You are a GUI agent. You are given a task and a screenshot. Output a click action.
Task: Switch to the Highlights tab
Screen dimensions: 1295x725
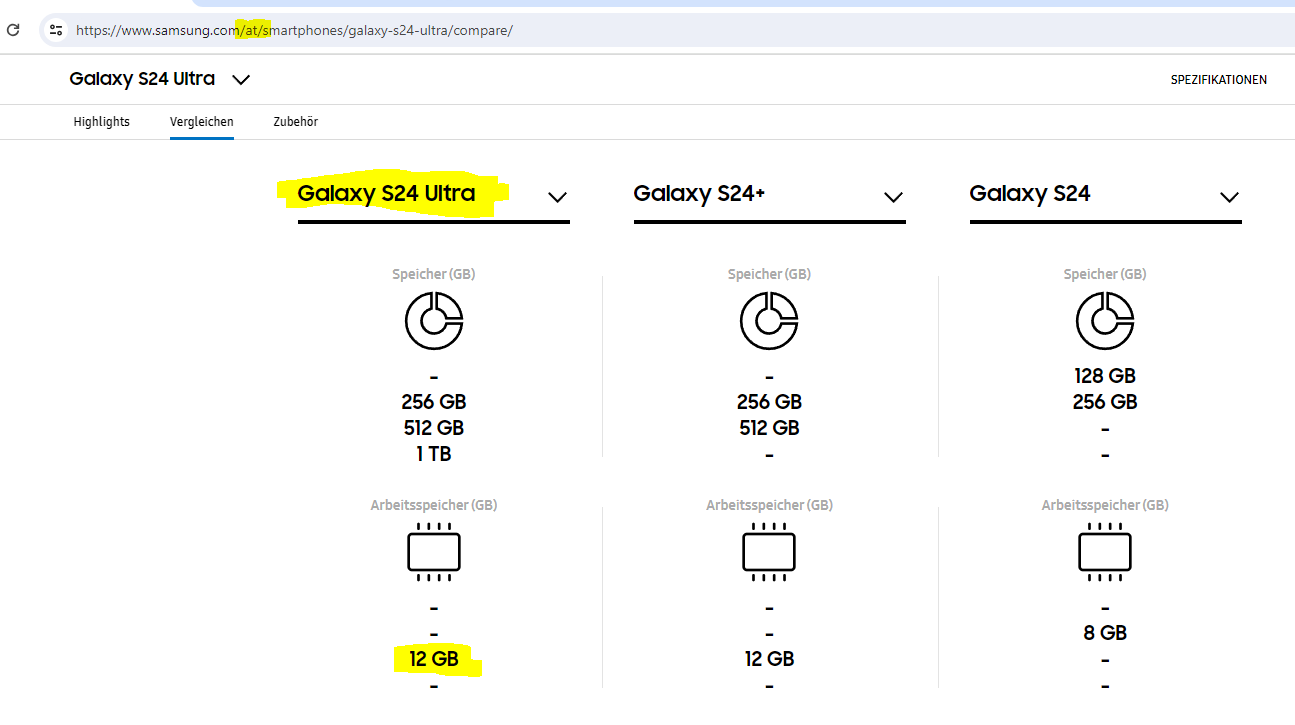101,122
